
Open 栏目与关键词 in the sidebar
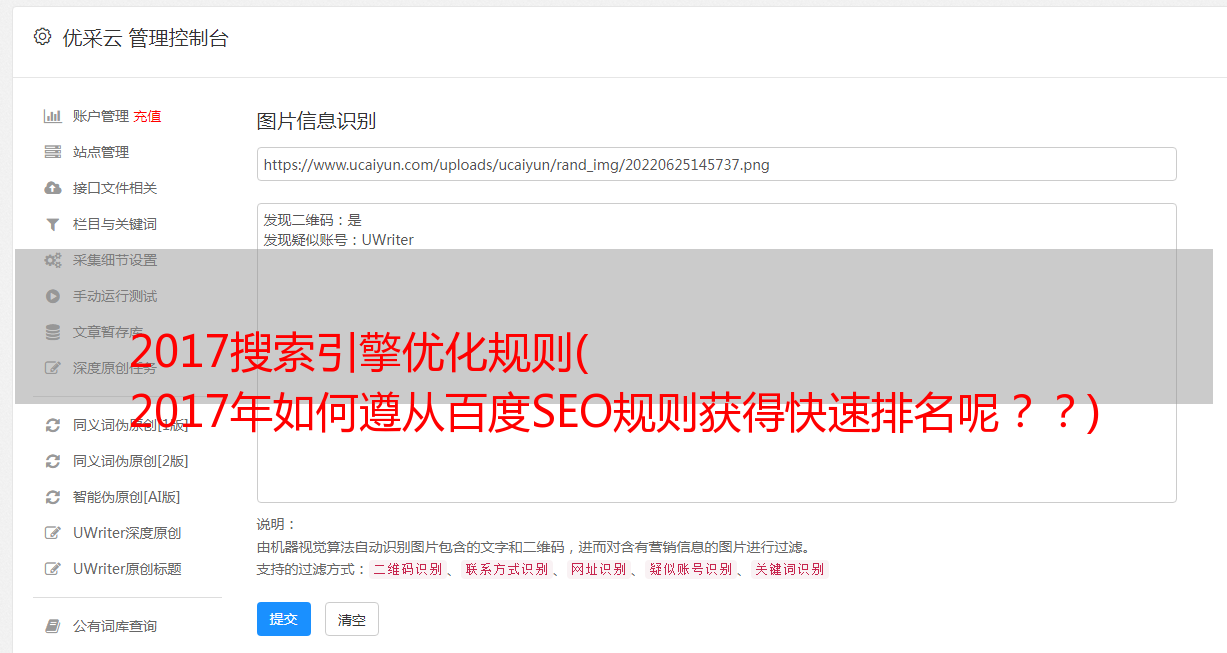pos(115,224)
